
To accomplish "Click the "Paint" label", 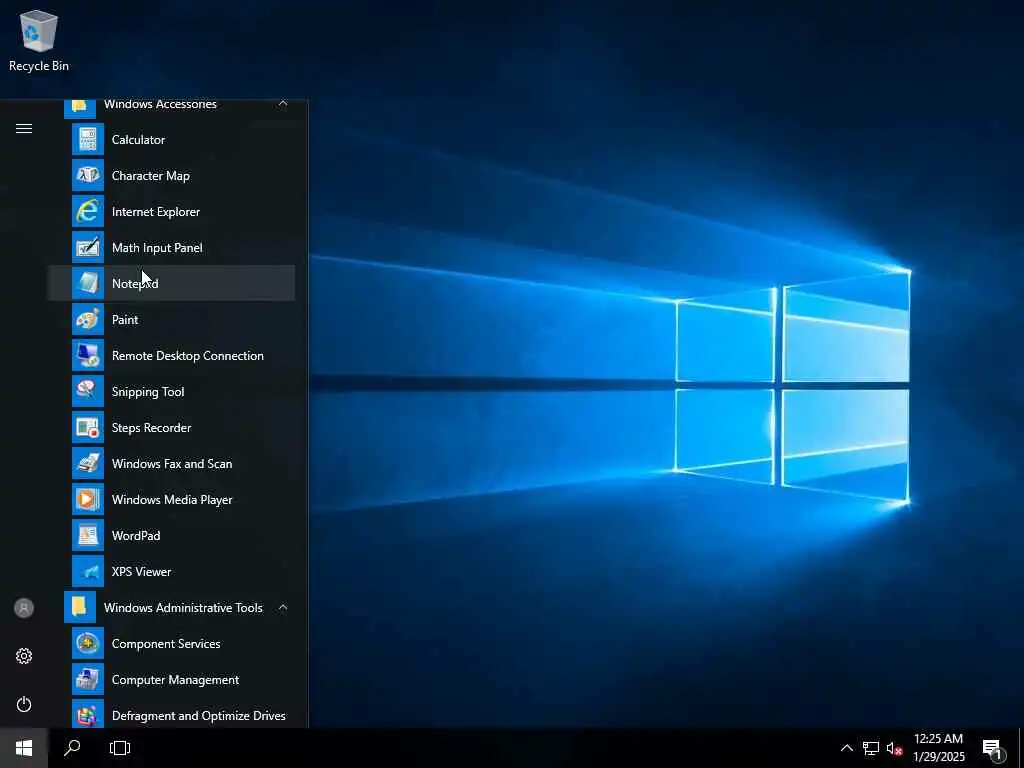I will pyautogui.click(x=125, y=319).
